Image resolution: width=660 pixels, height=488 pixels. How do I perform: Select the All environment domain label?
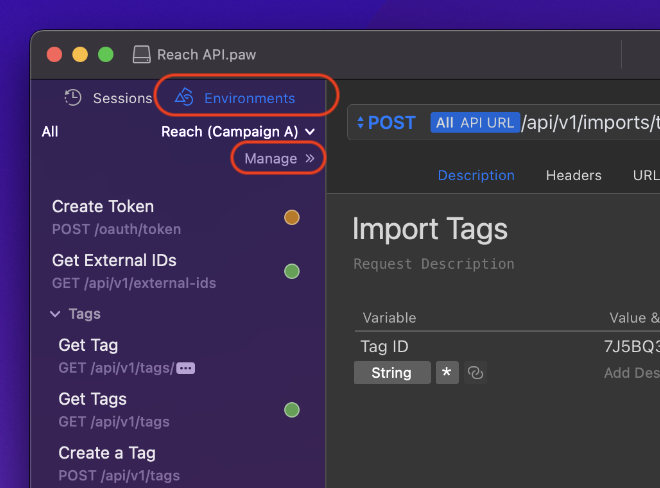[x=50, y=132]
